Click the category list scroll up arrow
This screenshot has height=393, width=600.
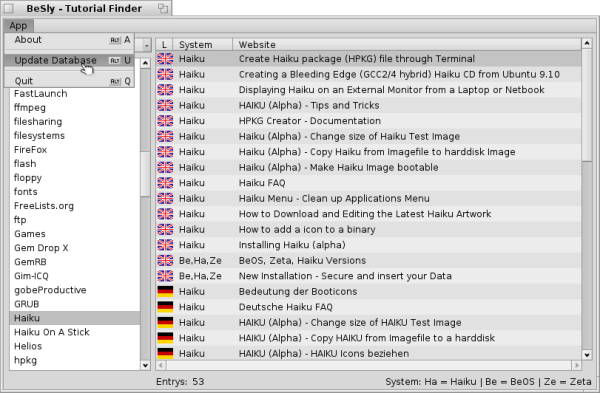pyautogui.click(x=145, y=63)
